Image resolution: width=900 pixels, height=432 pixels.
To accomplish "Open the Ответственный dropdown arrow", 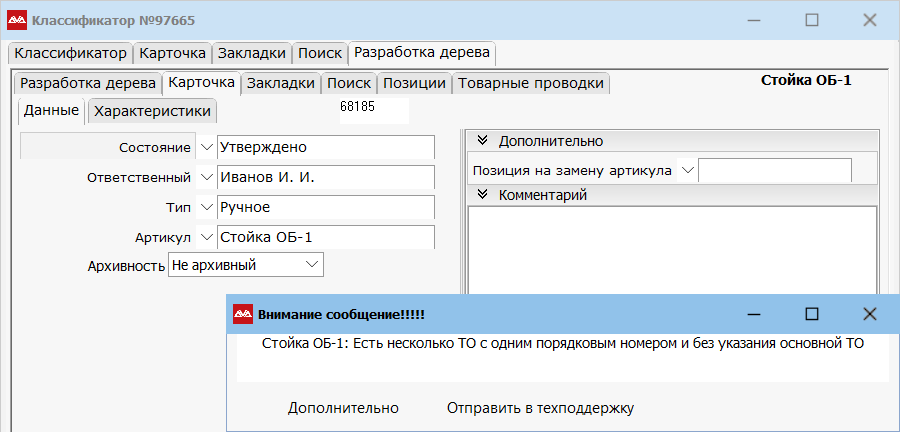I will (206, 177).
